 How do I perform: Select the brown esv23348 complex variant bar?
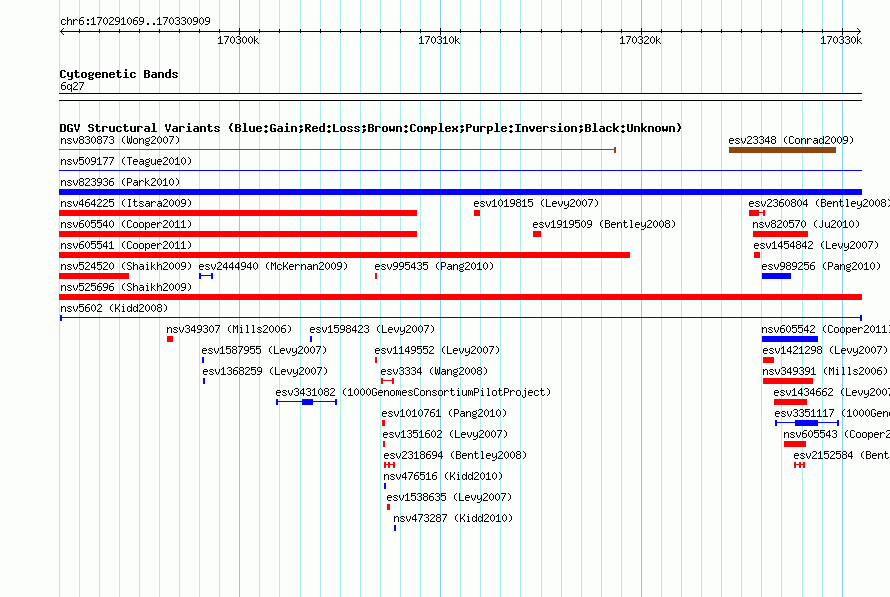[x=782, y=150]
